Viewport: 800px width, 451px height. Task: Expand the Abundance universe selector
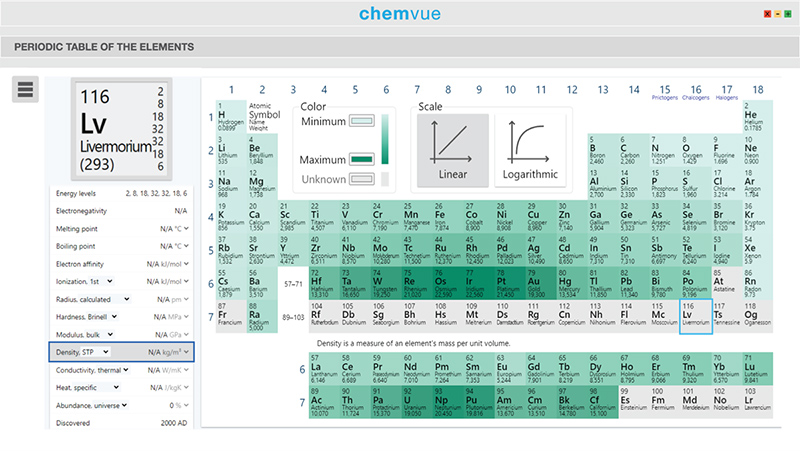click(x=124, y=405)
